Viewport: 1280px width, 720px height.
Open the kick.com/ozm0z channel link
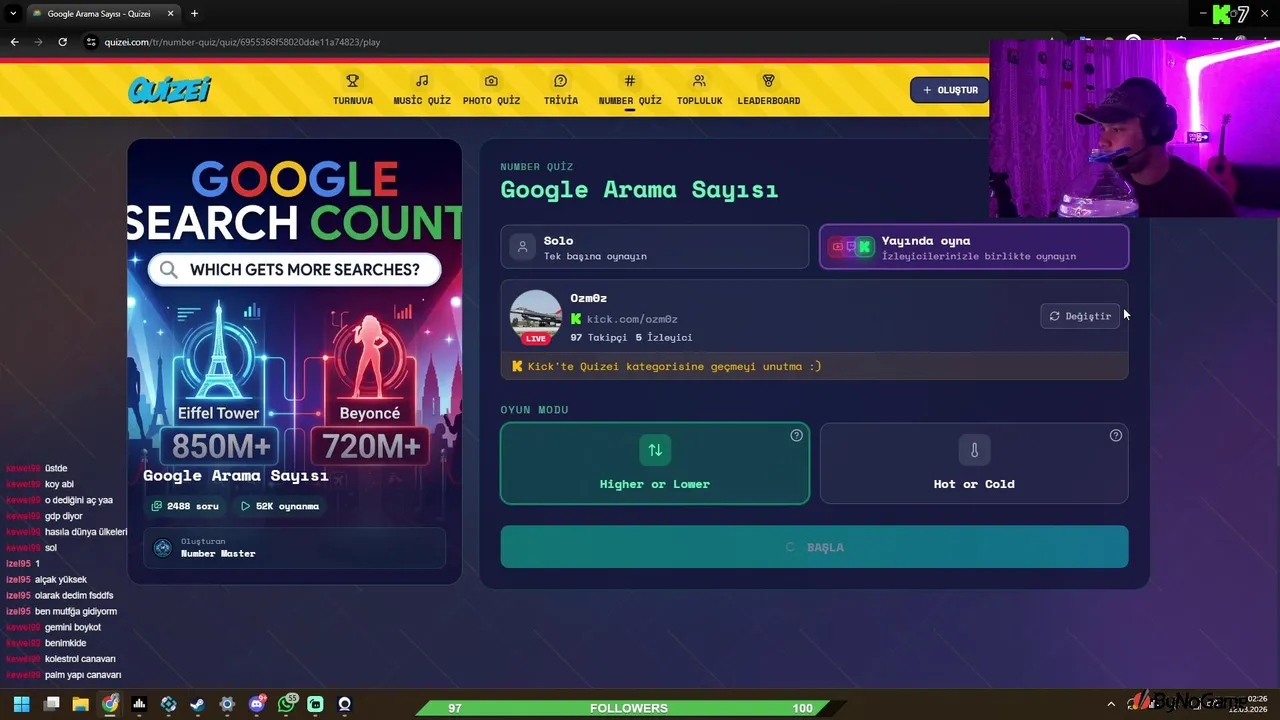[x=632, y=319]
